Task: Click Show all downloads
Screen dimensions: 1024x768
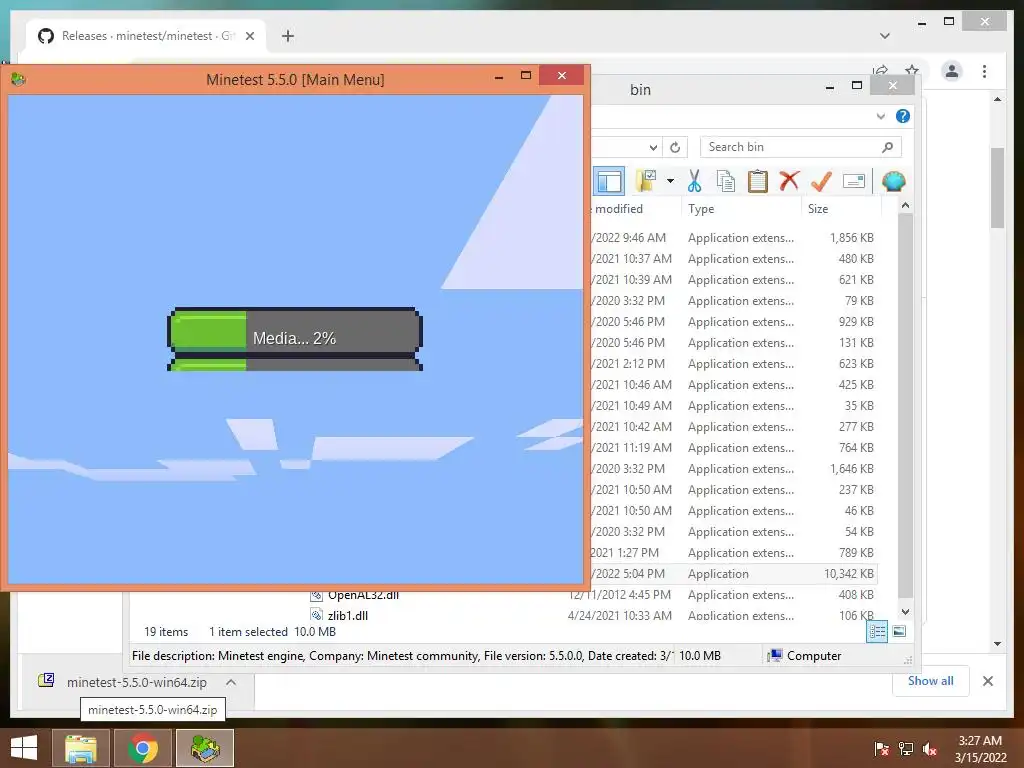Action: (x=931, y=680)
